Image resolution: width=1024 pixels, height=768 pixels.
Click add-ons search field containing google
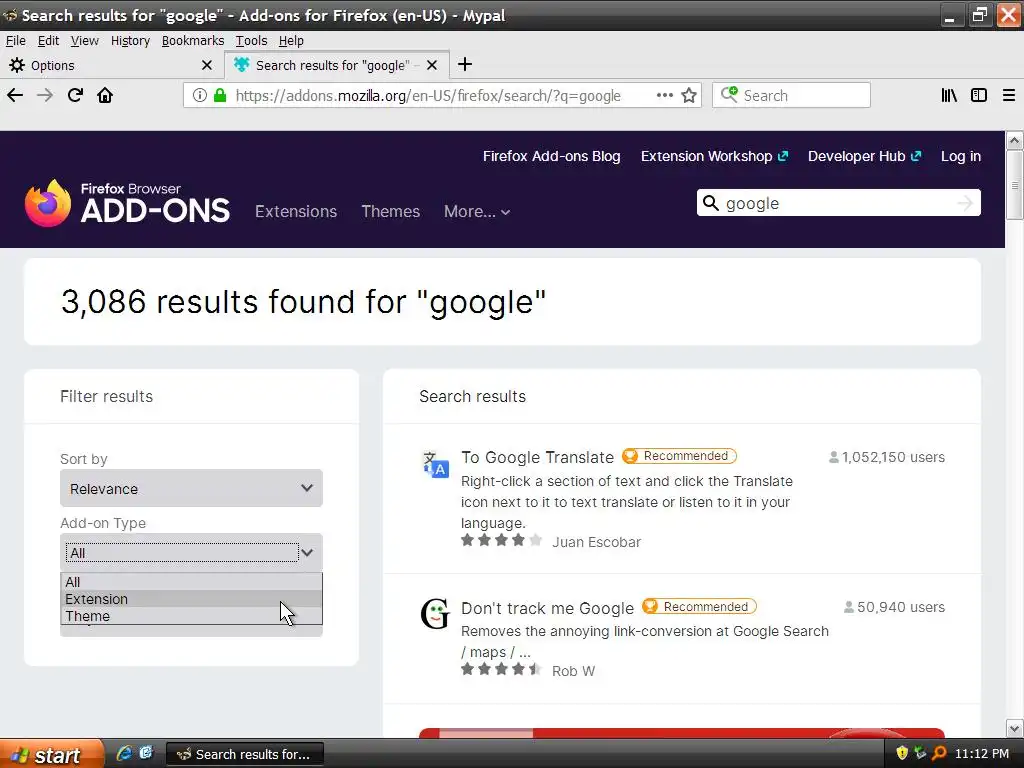click(x=838, y=203)
